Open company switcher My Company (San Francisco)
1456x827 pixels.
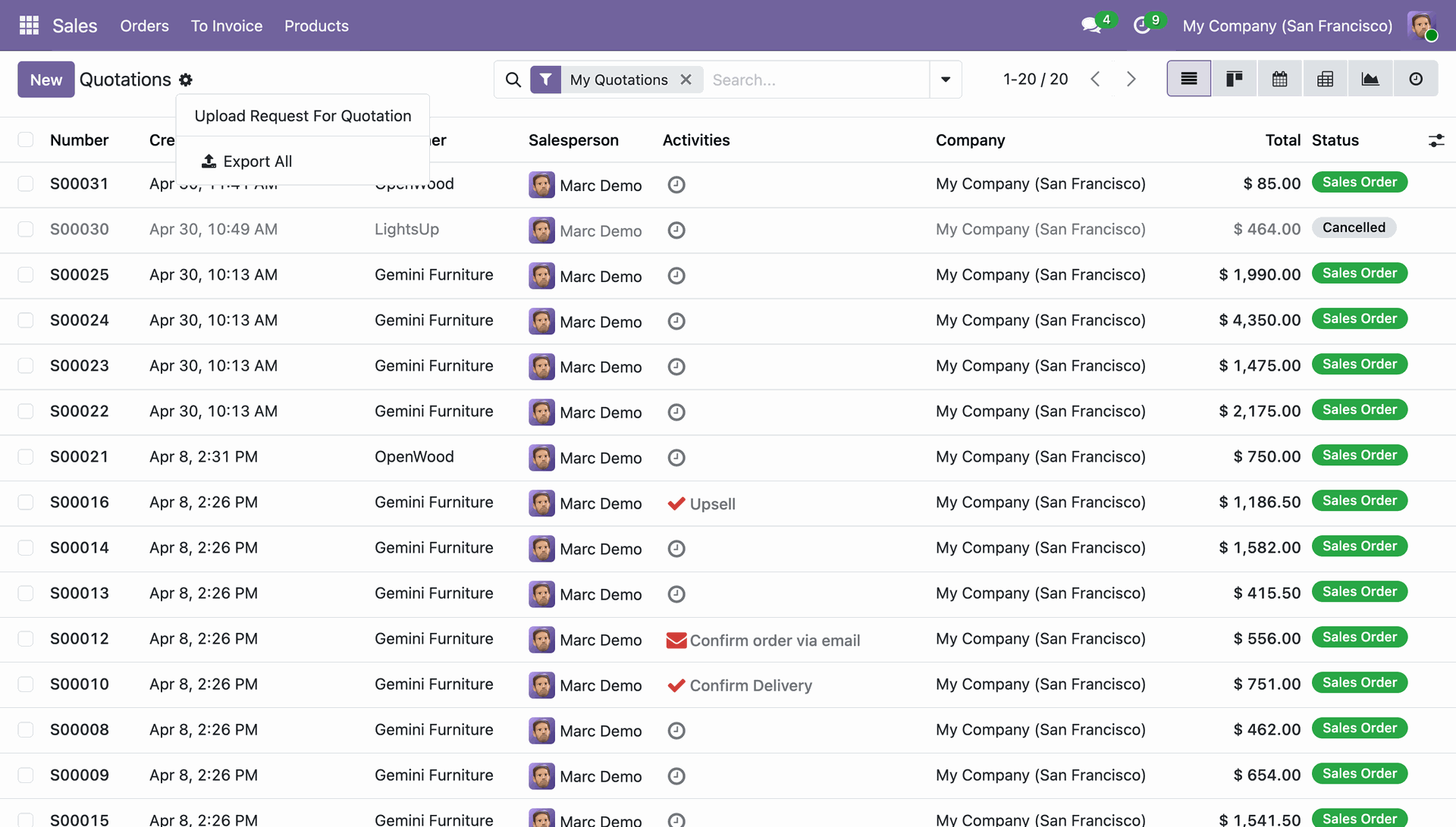1288,26
